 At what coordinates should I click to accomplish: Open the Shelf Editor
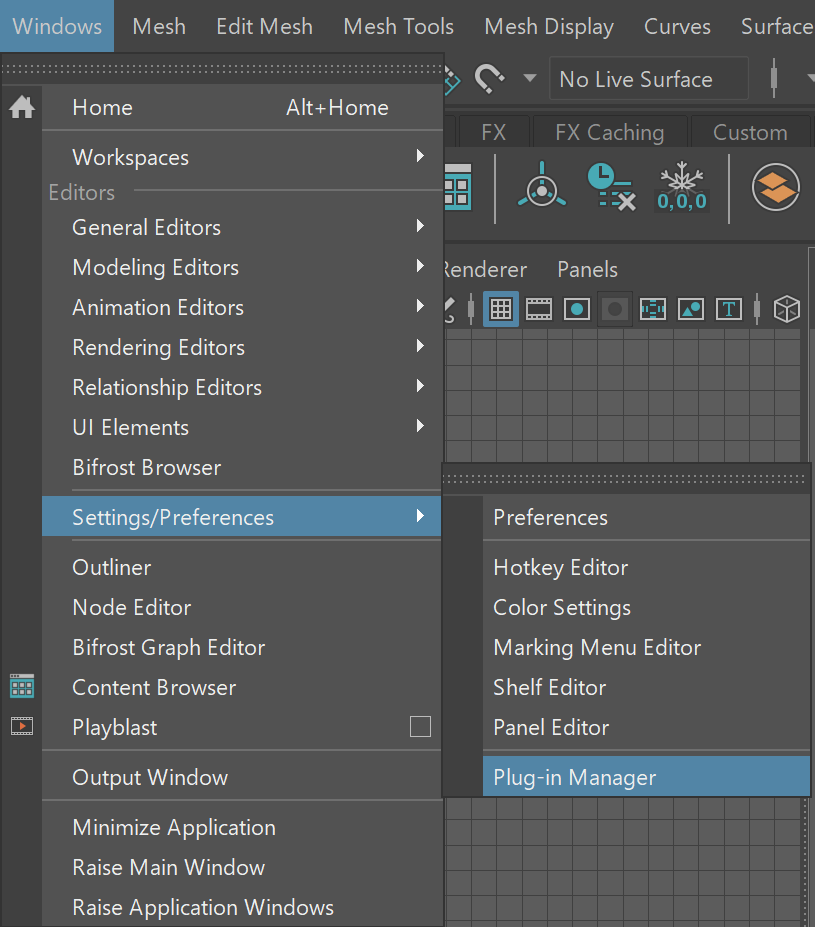[x=646, y=688]
